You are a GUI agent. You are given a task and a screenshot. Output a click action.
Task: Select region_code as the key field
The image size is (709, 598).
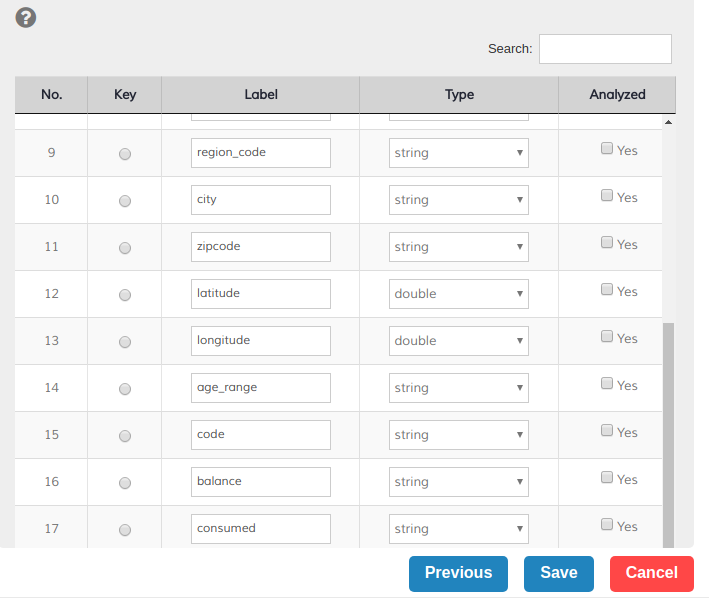click(125, 154)
